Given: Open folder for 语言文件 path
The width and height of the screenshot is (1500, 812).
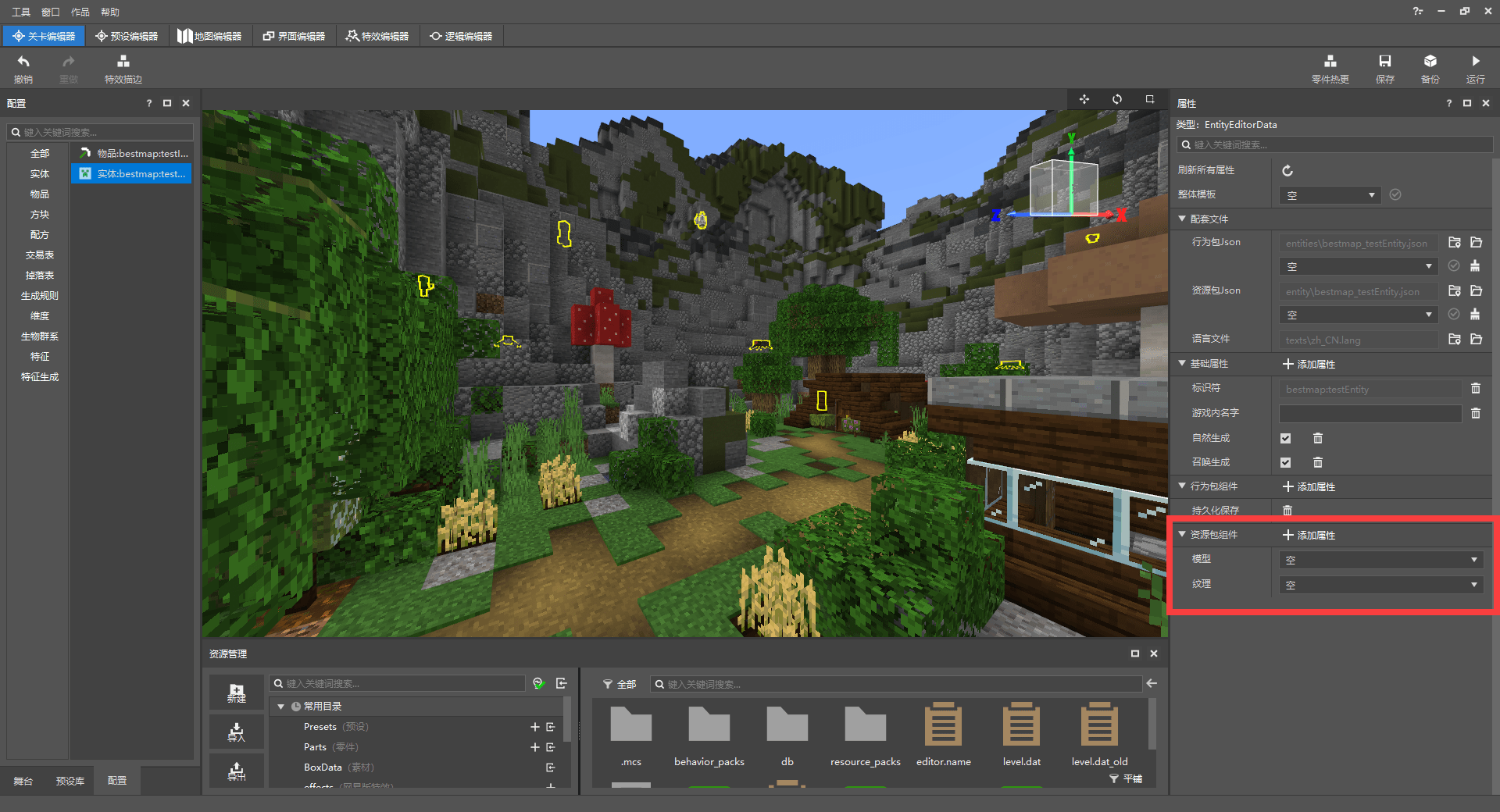Looking at the screenshot, I should 1476,340.
